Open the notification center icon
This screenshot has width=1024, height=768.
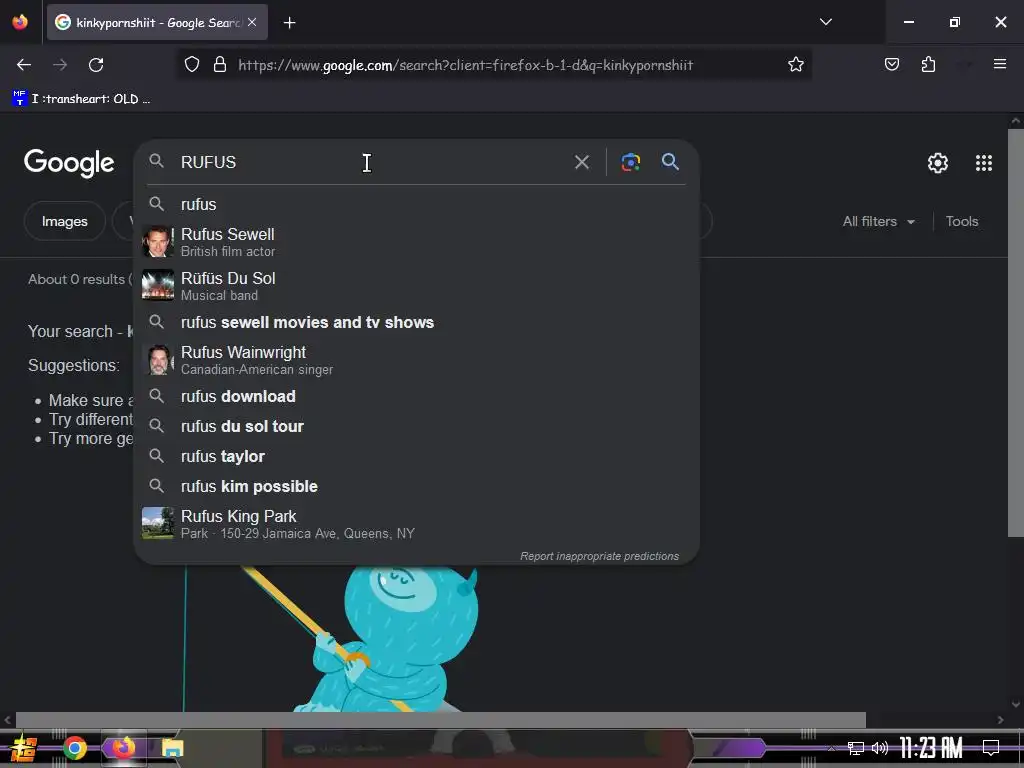coord(991,748)
